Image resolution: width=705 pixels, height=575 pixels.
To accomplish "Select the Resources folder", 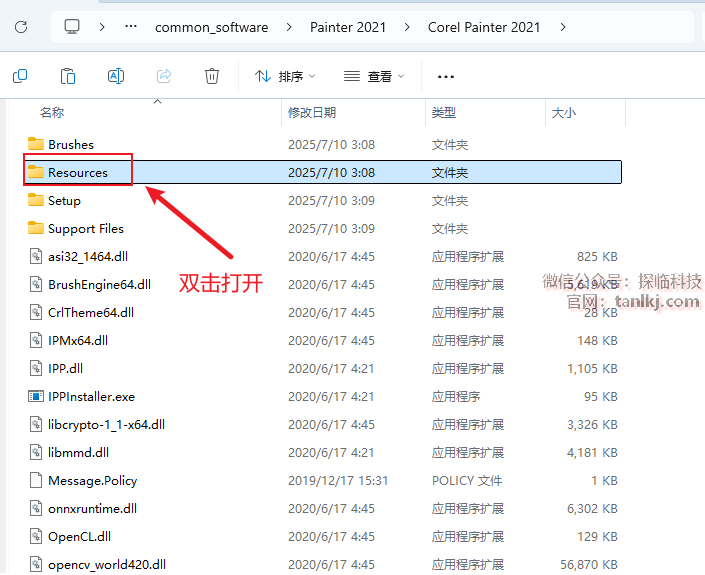I will pos(78,173).
